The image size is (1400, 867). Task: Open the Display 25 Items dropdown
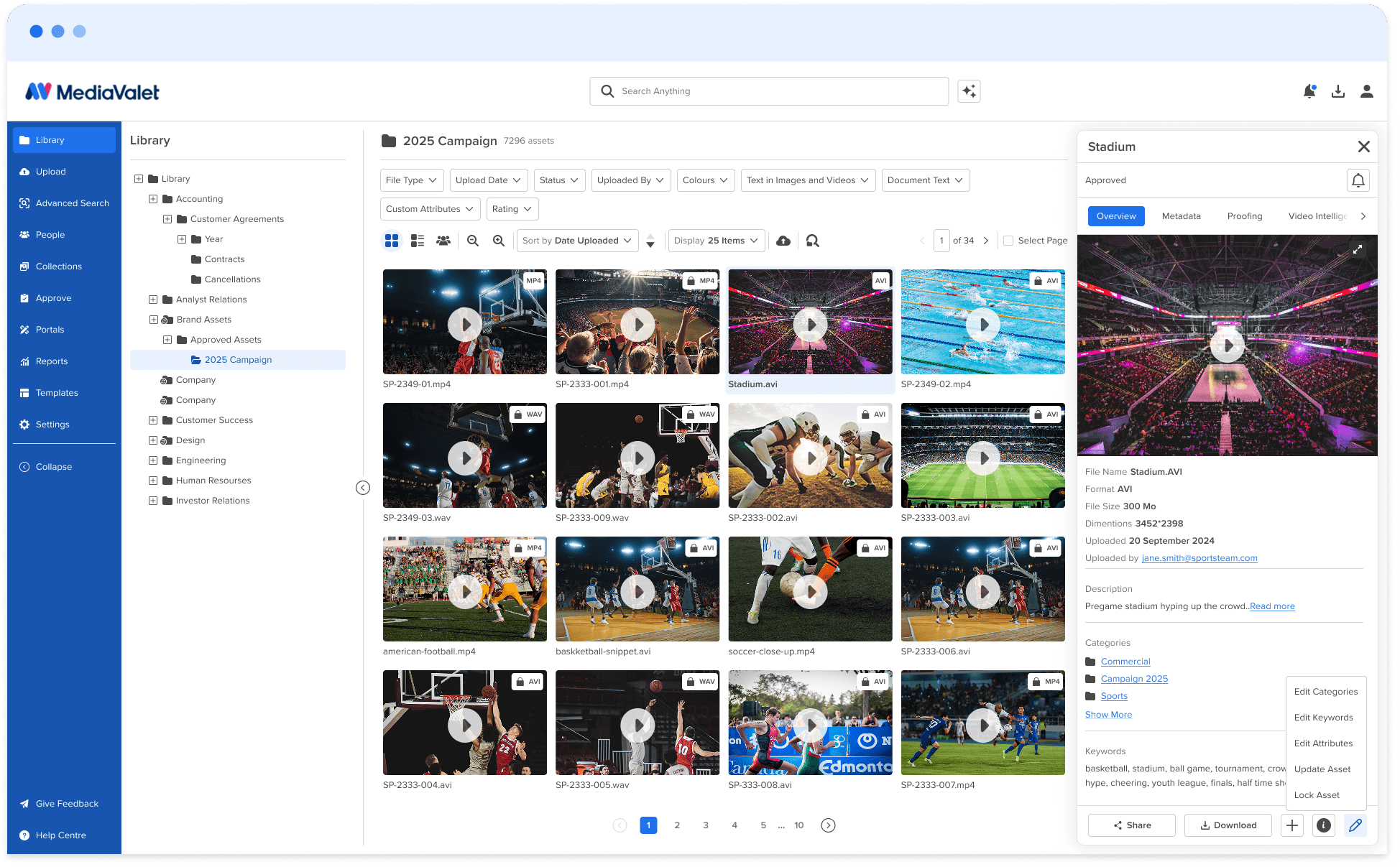pyautogui.click(x=717, y=241)
